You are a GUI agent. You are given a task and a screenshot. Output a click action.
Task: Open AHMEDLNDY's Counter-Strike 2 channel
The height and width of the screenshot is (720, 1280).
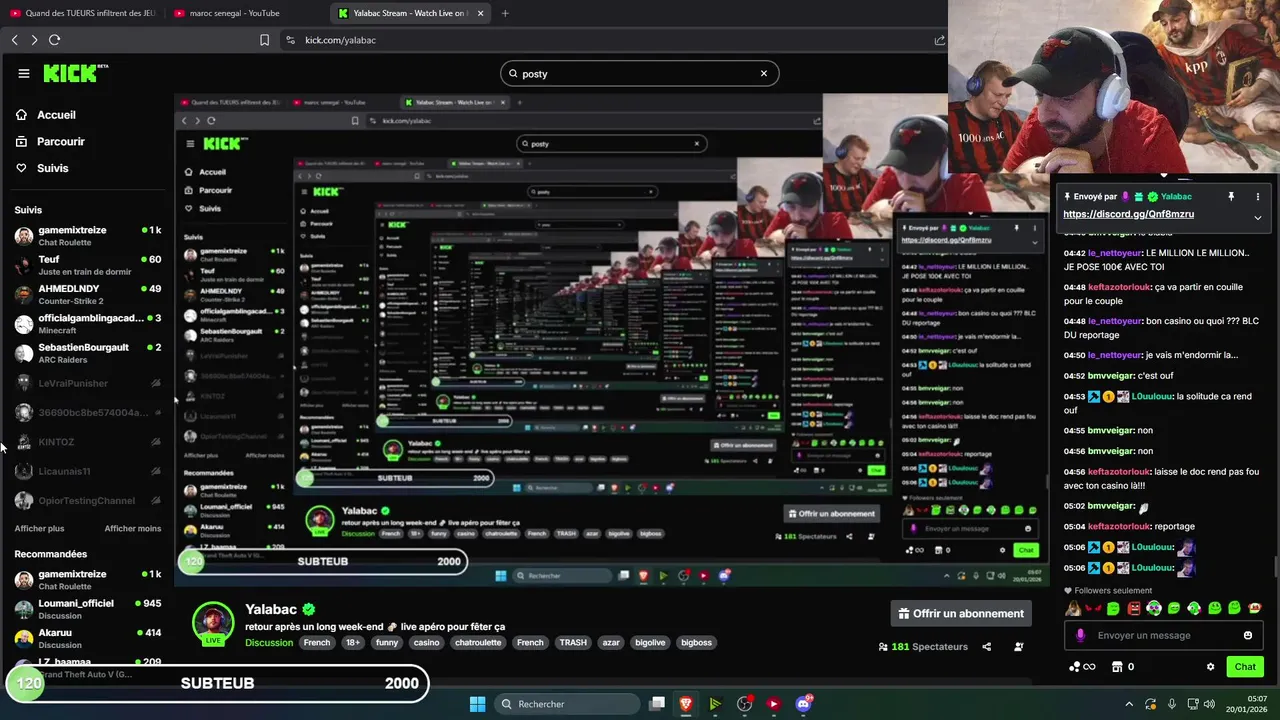coord(88,294)
